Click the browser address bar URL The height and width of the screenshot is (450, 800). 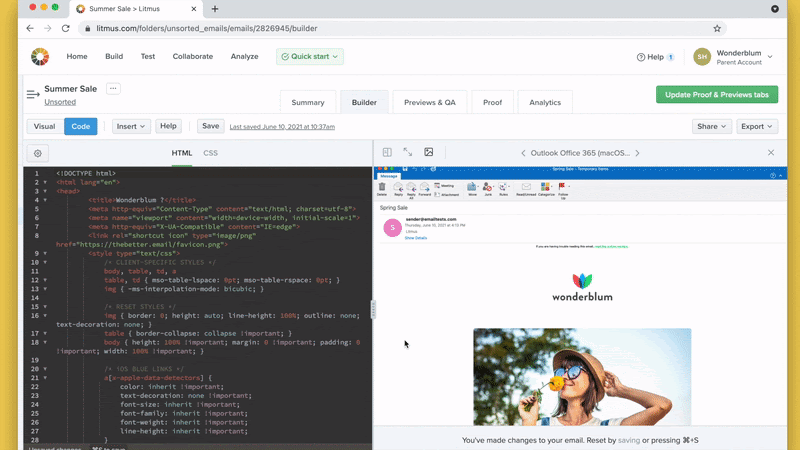(207, 29)
